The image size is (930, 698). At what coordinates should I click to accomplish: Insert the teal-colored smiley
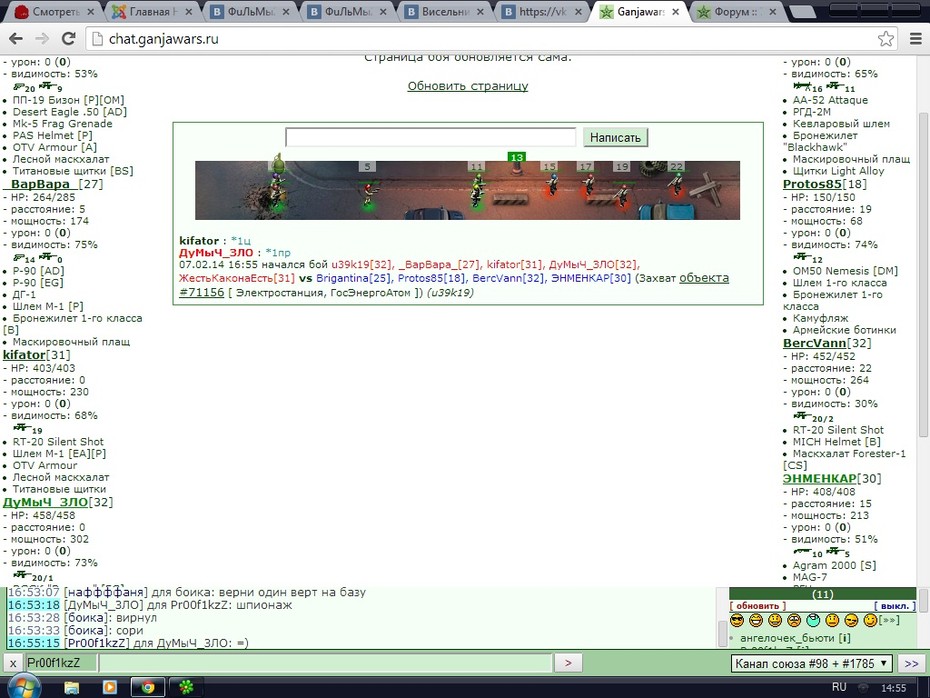[x=813, y=620]
